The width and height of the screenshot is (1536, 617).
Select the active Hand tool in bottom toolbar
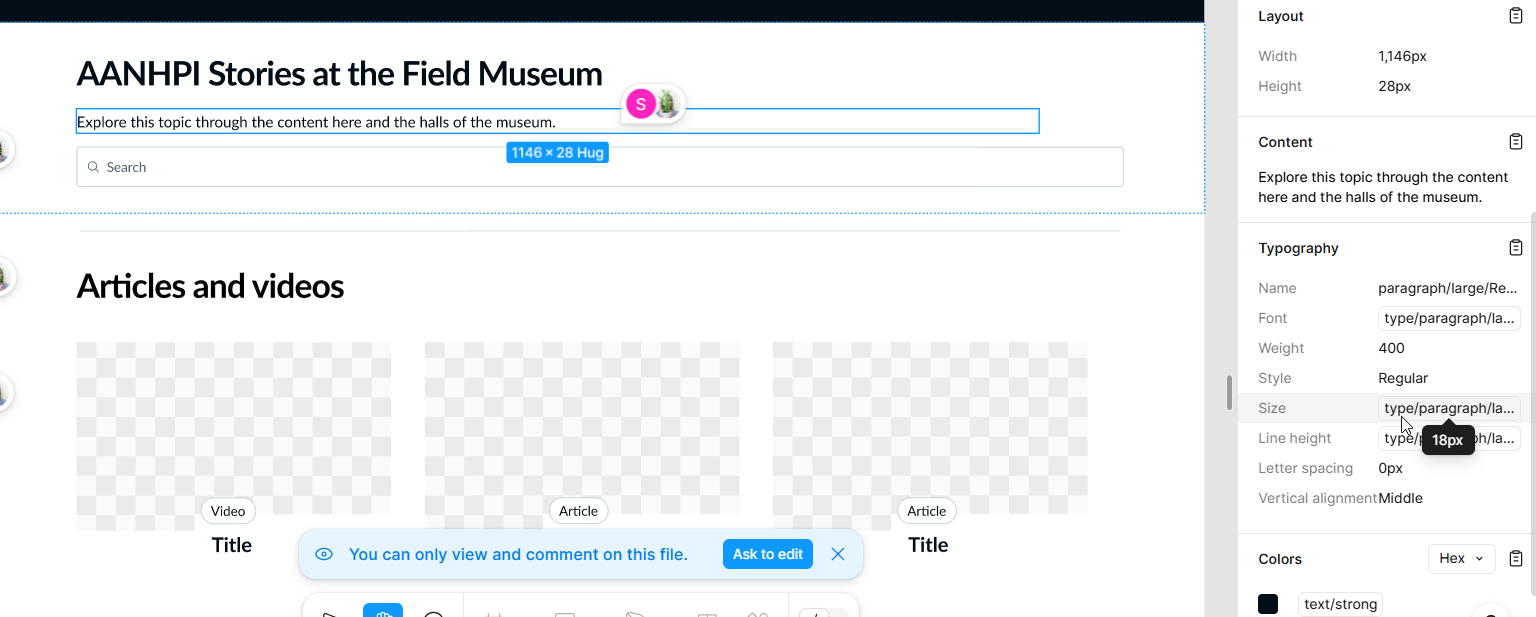click(383, 610)
